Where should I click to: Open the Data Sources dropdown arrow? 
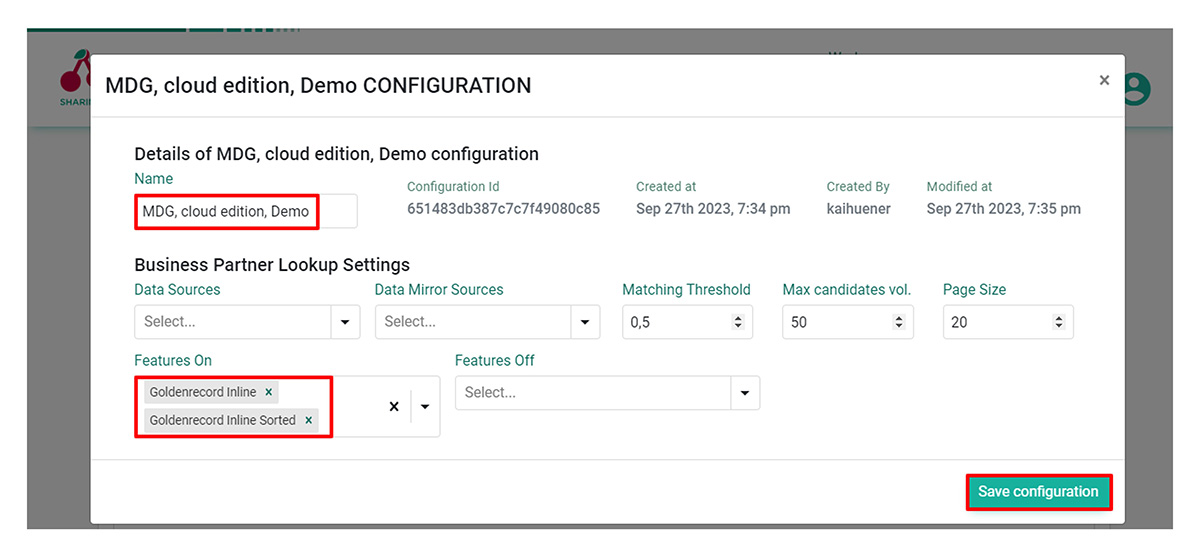pos(345,322)
